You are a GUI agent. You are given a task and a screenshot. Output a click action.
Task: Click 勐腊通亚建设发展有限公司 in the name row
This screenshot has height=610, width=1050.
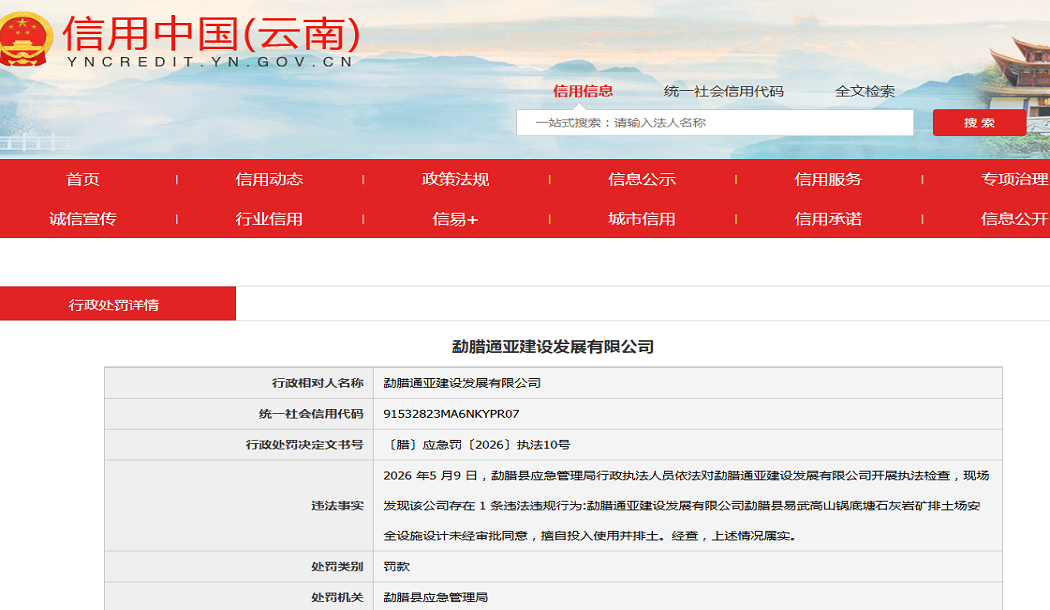(x=462, y=383)
